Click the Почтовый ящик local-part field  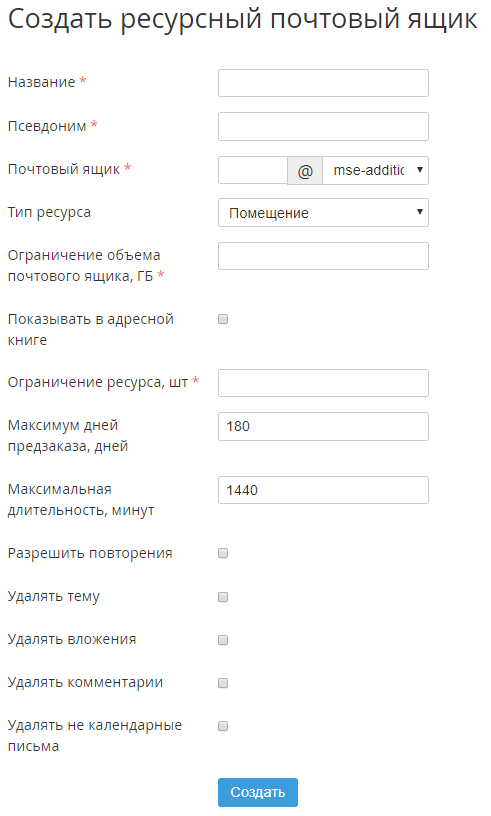253,170
